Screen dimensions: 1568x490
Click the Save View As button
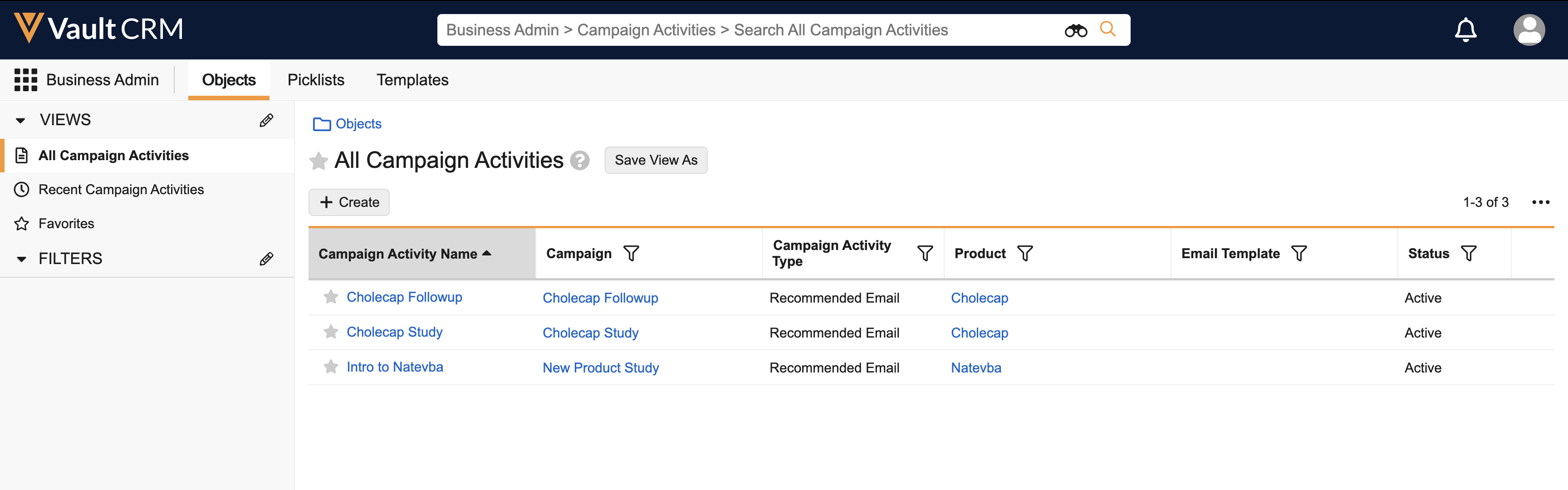point(656,160)
